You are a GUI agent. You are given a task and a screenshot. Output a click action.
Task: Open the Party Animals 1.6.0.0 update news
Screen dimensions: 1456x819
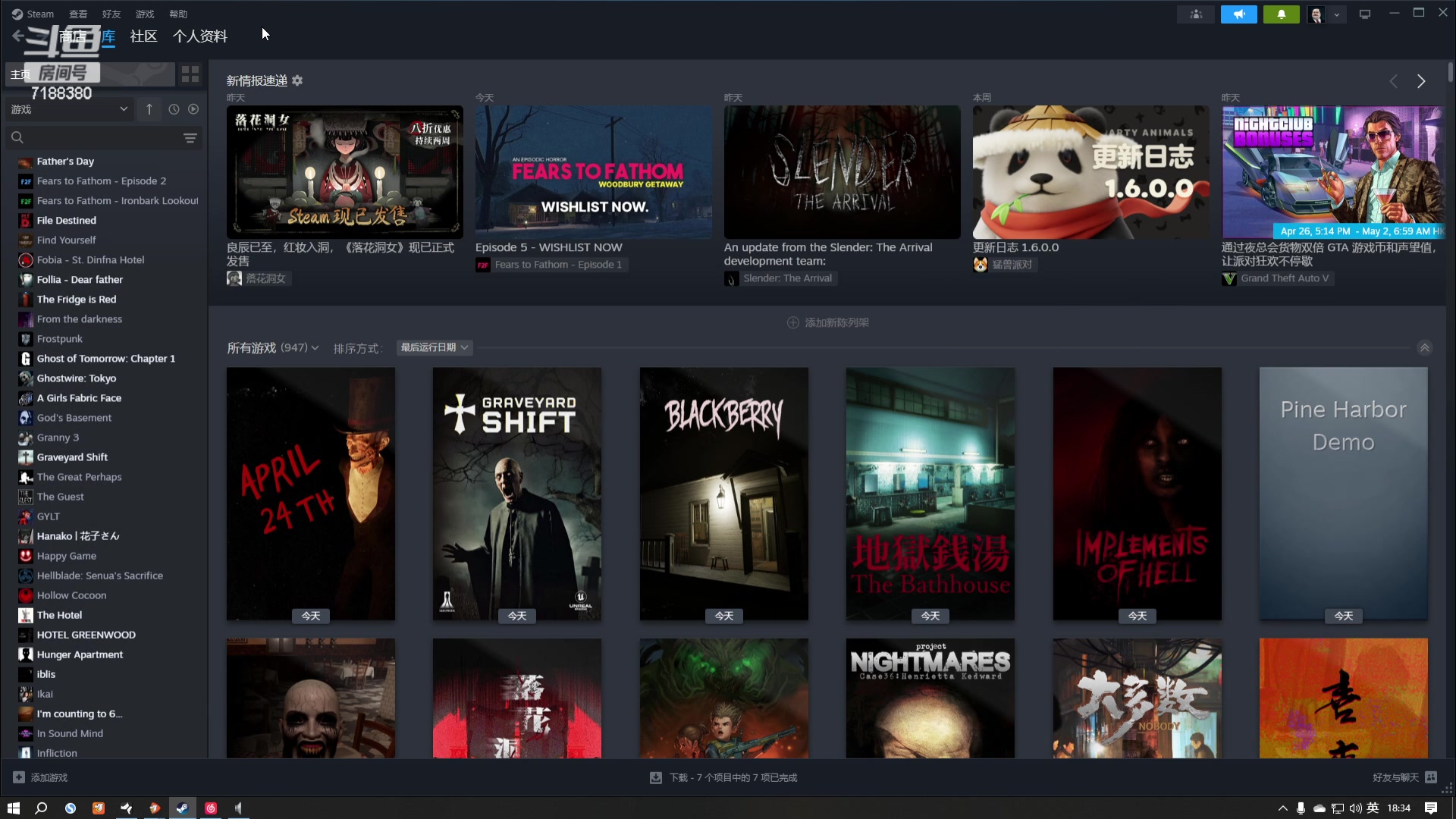[x=1090, y=172]
